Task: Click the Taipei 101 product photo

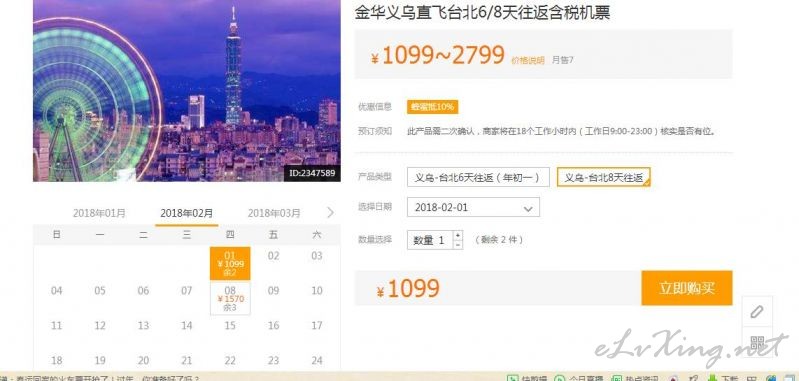Action: [187, 90]
